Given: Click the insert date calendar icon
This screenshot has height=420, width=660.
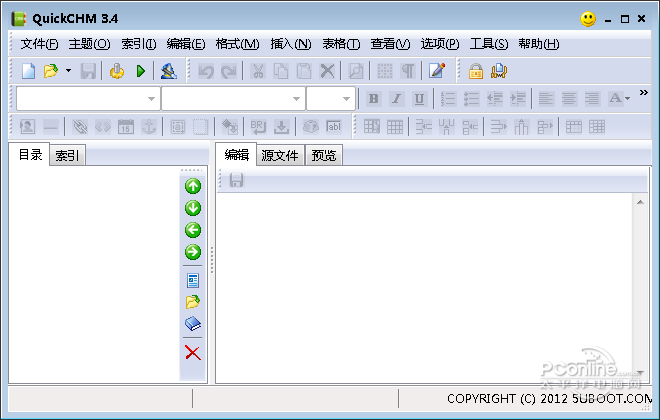Looking at the screenshot, I should [x=126, y=127].
